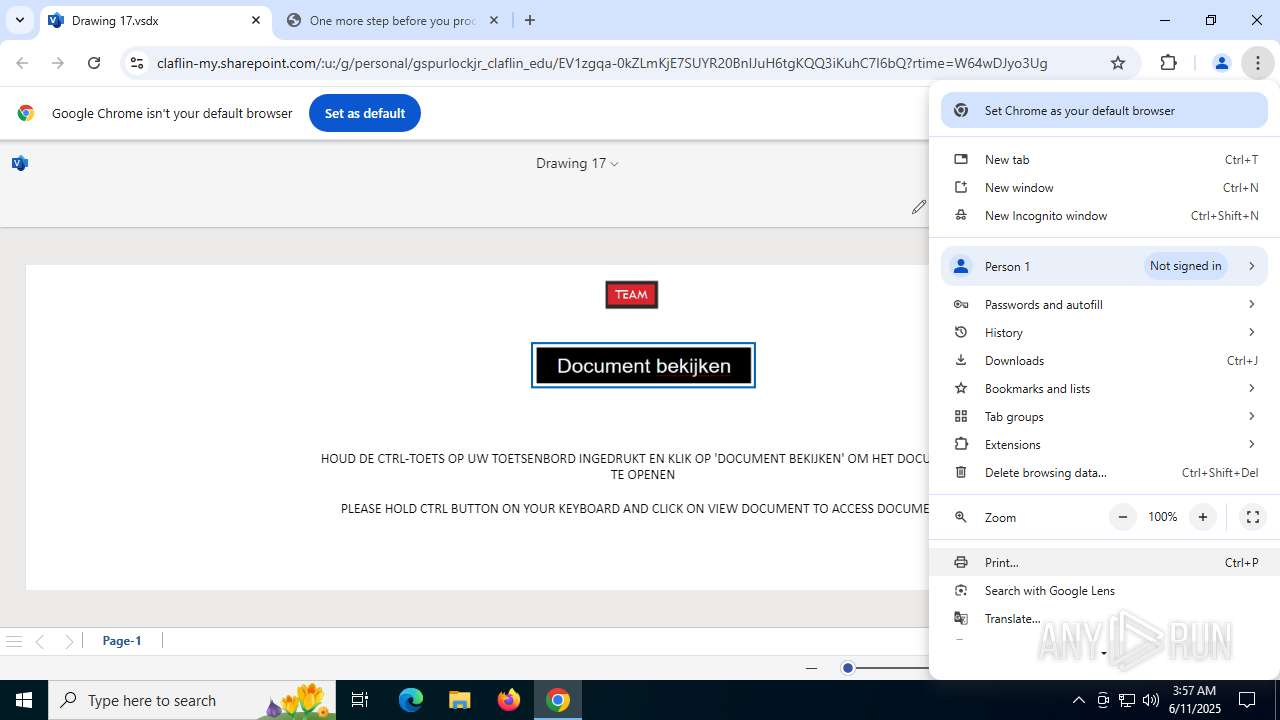Expand Extensions submenu in the Chrome menu
The height and width of the screenshot is (720, 1280).
tap(1104, 445)
